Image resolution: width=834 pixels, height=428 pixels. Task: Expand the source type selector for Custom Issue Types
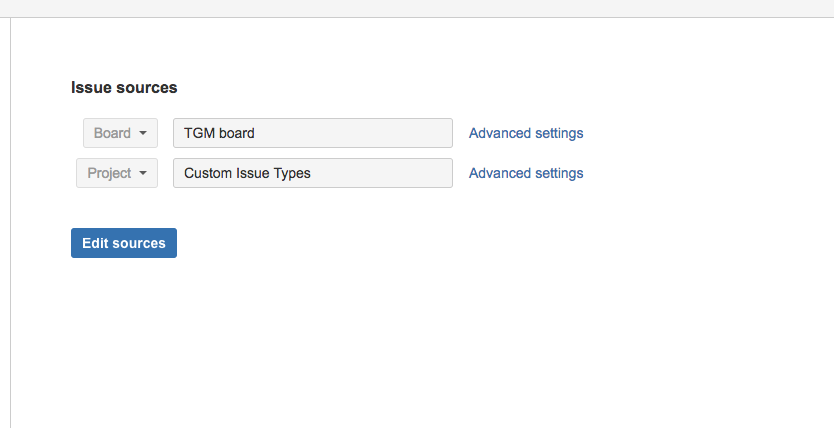click(116, 173)
